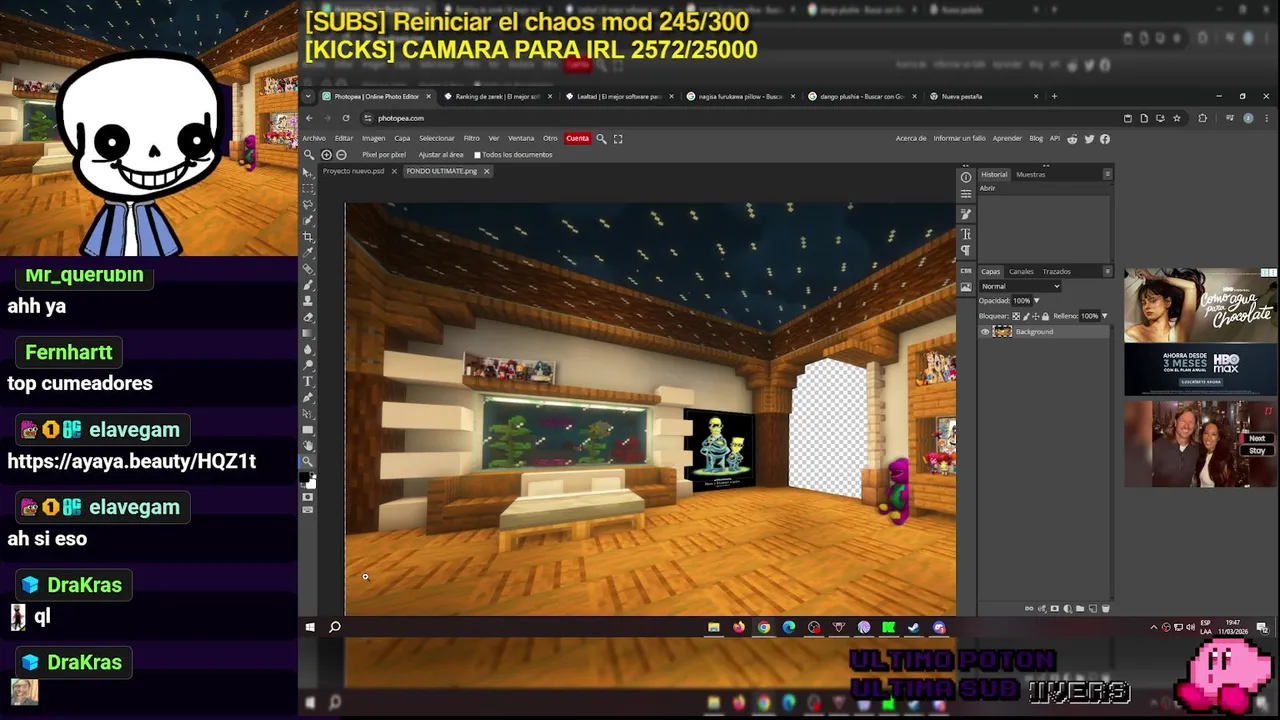Image resolution: width=1280 pixels, height=720 pixels.
Task: Select the Brush tool
Action: (x=308, y=283)
